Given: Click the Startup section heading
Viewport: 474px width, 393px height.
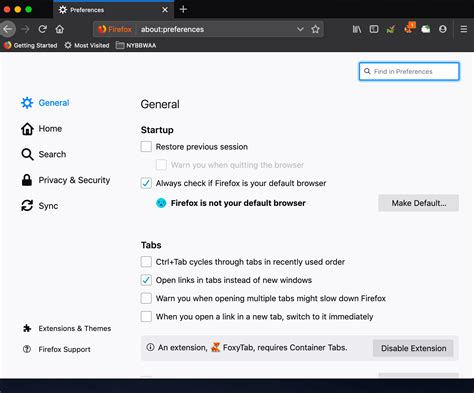Looking at the screenshot, I should pyautogui.click(x=157, y=130).
